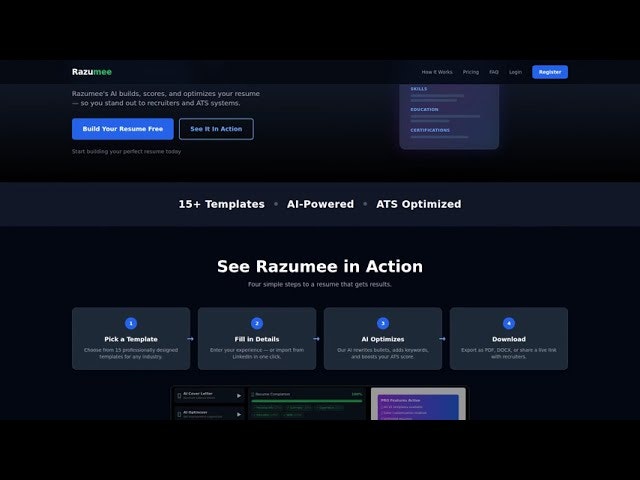Click the play arrow on AI Cover Letter
The width and height of the screenshot is (640, 480).
tap(239, 396)
